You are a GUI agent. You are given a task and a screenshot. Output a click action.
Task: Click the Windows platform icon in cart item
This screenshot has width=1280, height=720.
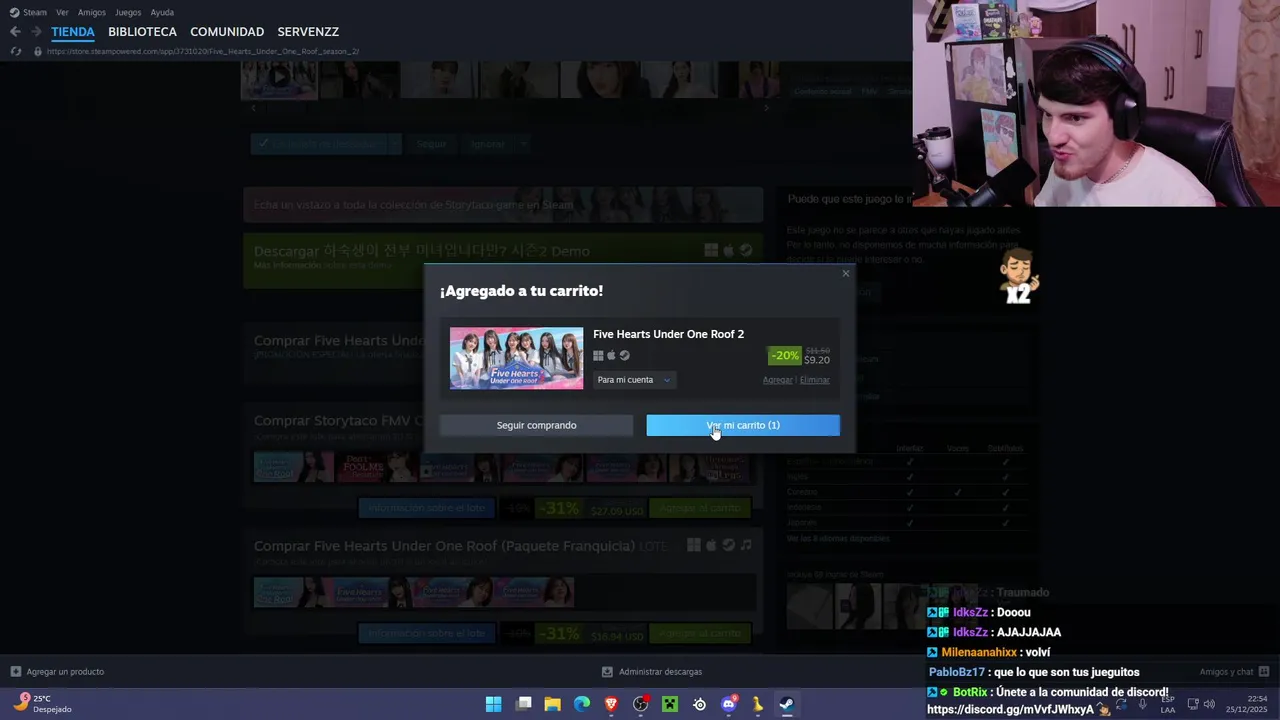point(598,356)
